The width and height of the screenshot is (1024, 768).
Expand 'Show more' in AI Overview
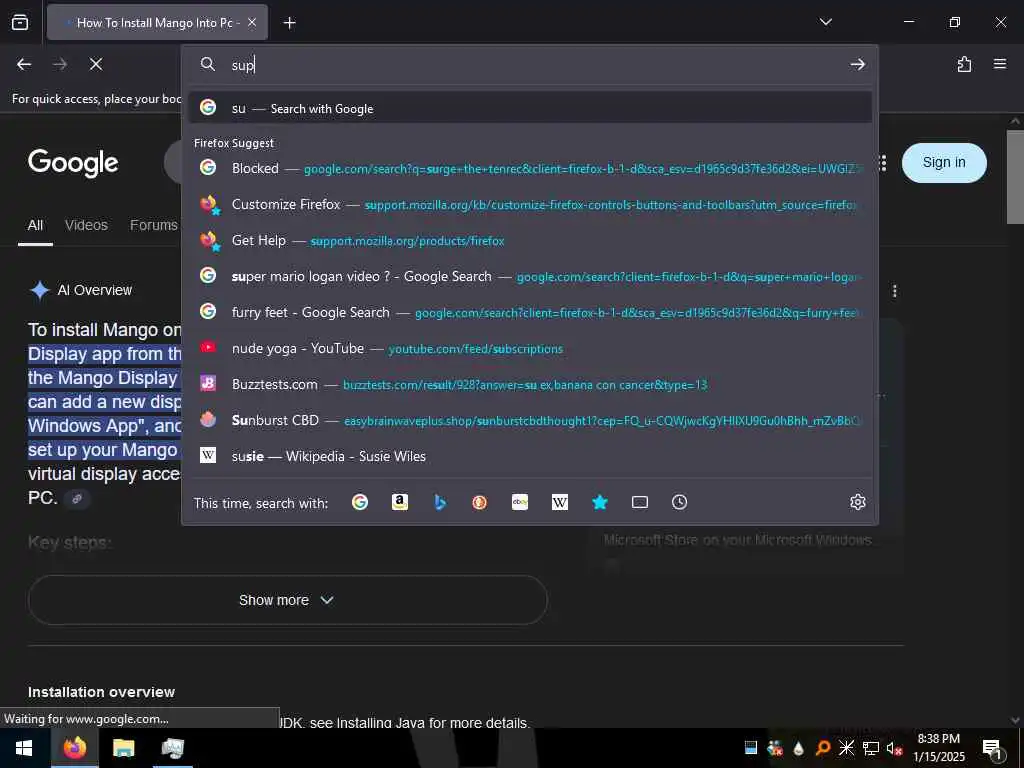287,600
